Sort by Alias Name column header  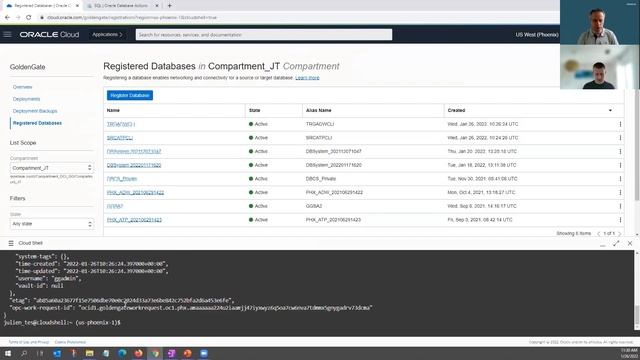(x=318, y=110)
